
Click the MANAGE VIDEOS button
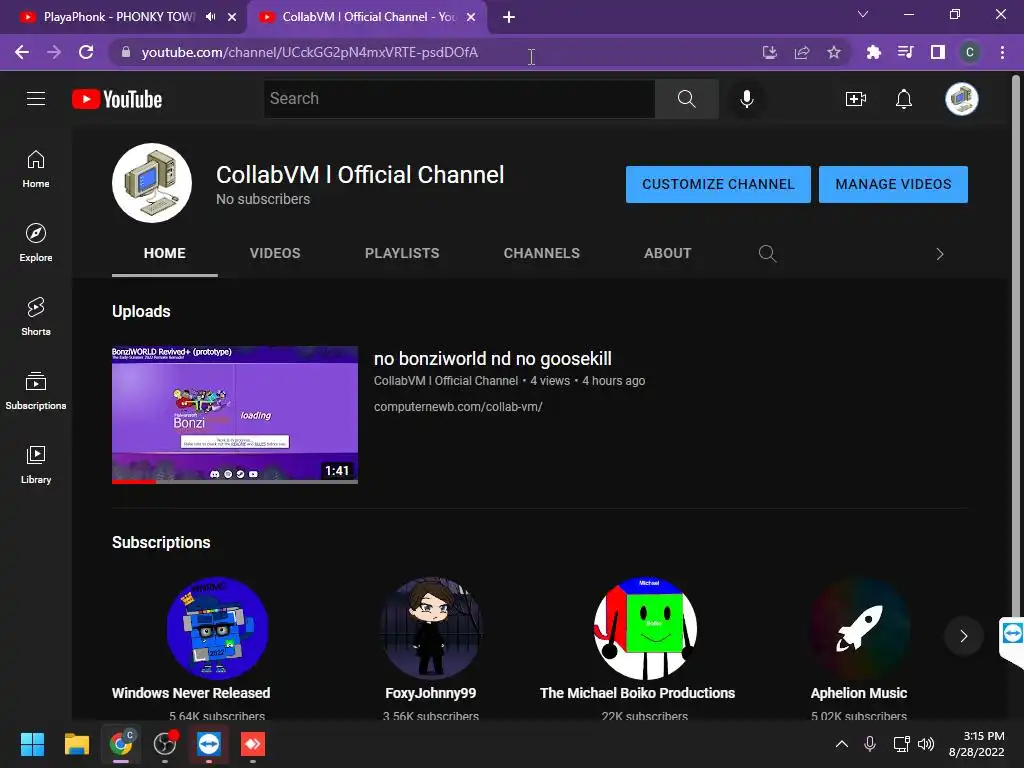pyautogui.click(x=893, y=184)
